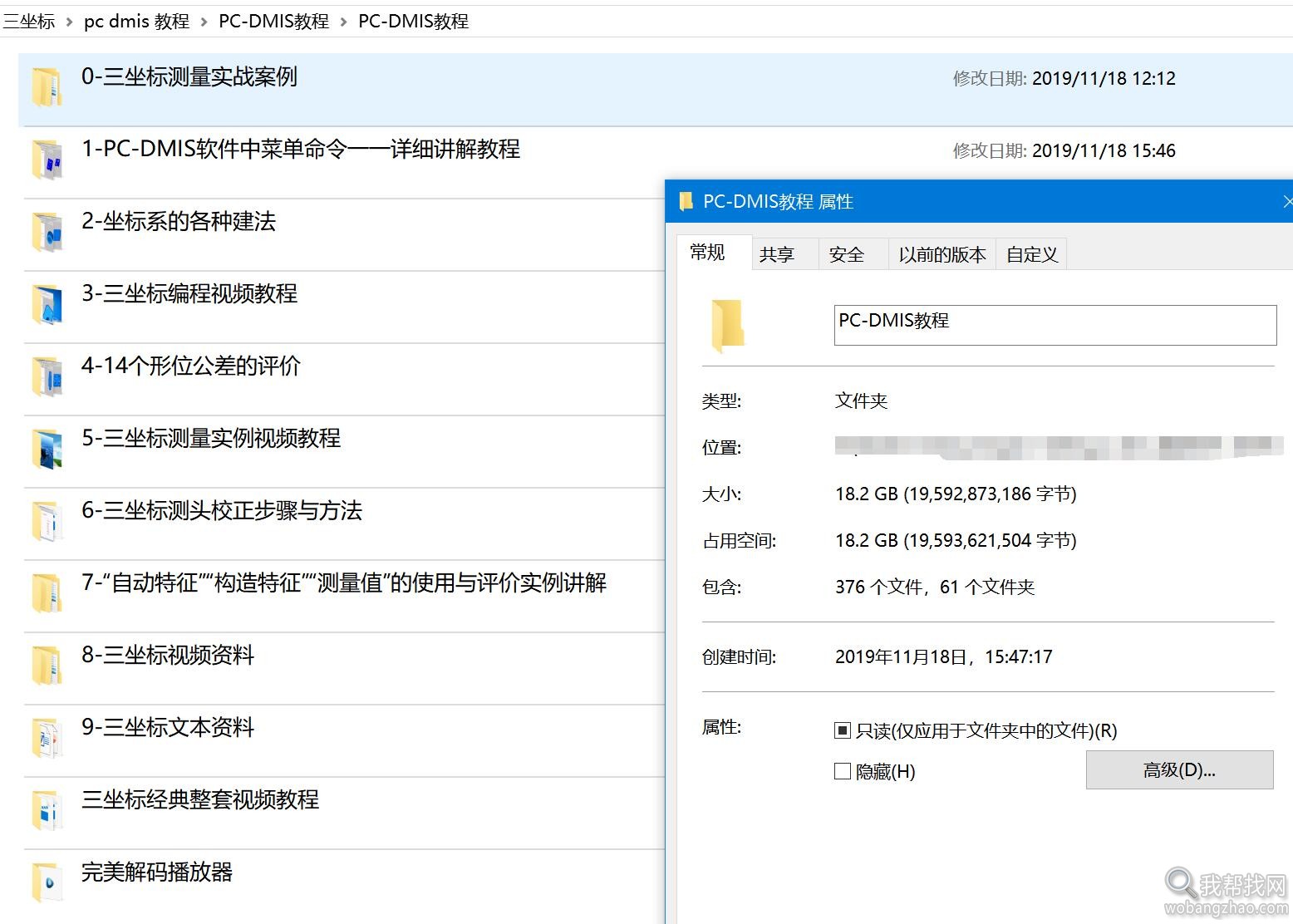The height and width of the screenshot is (924, 1293).
Task: Select folder name 5-三坐标测量实例视频教程
Action: click(x=211, y=439)
